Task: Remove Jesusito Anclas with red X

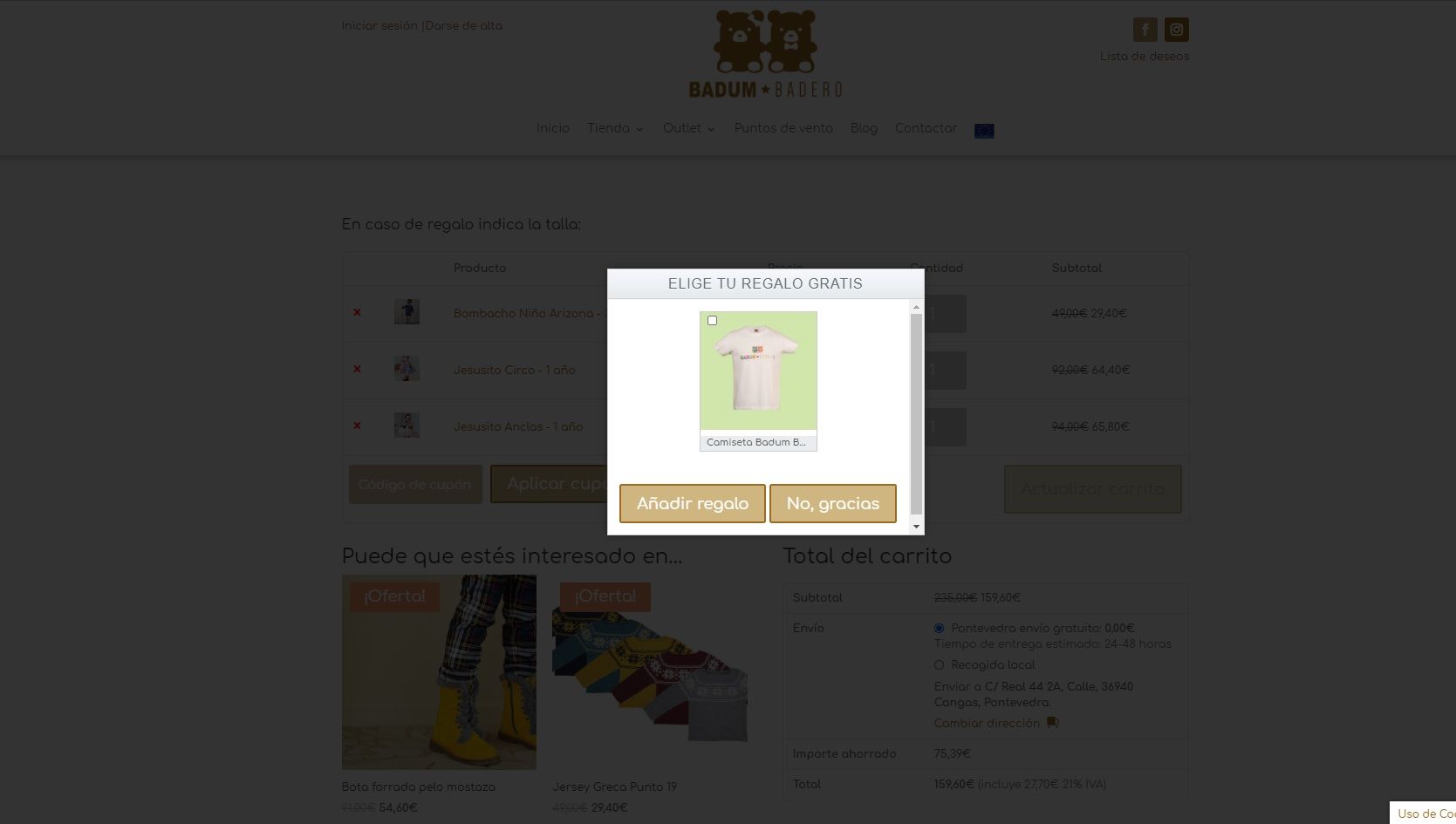Action: (x=357, y=426)
